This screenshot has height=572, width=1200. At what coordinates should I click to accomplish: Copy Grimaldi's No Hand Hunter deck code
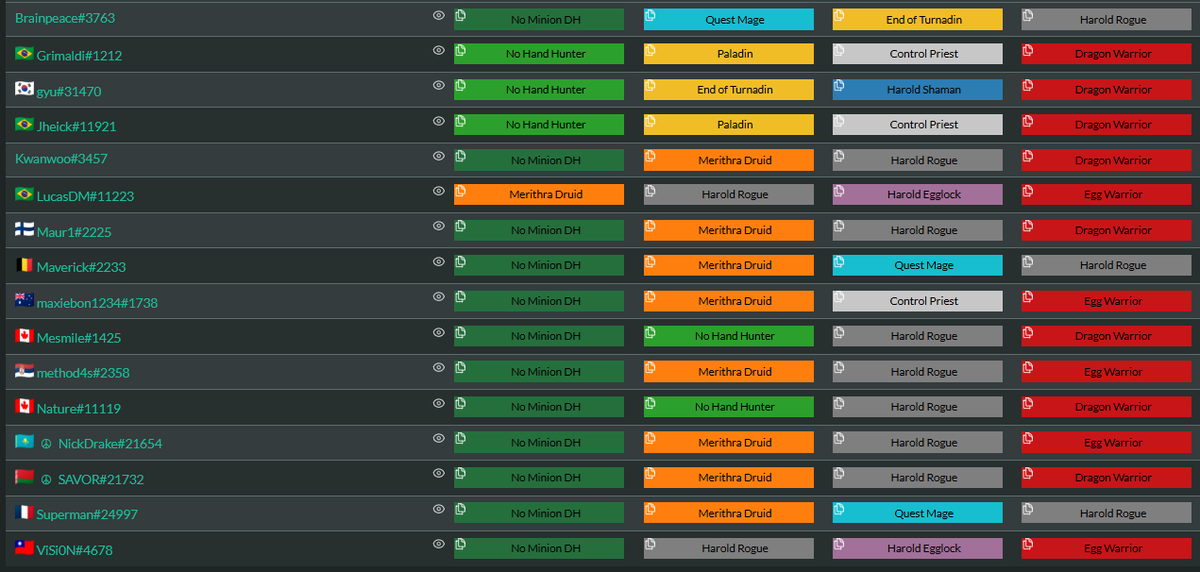click(460, 50)
